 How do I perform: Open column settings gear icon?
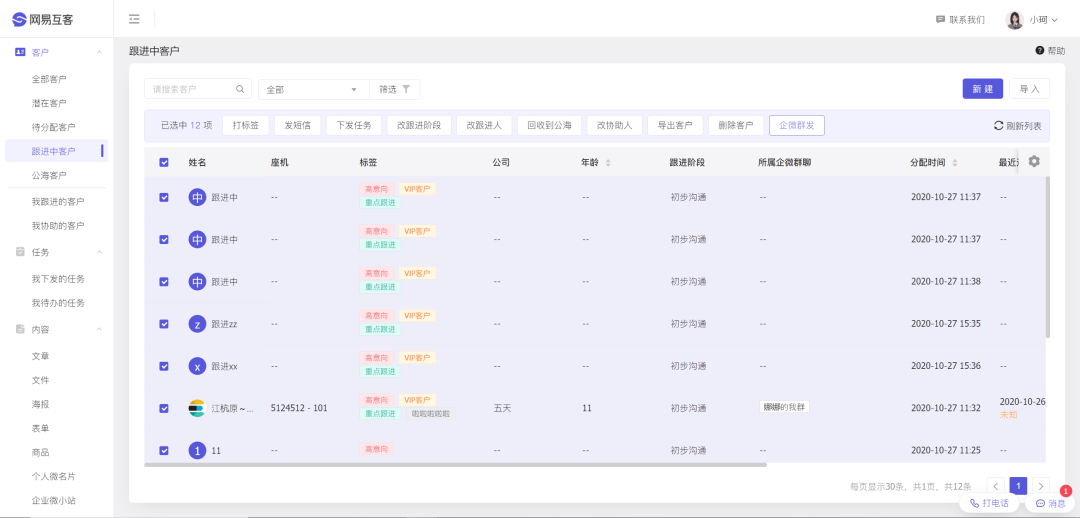pos(1034,162)
